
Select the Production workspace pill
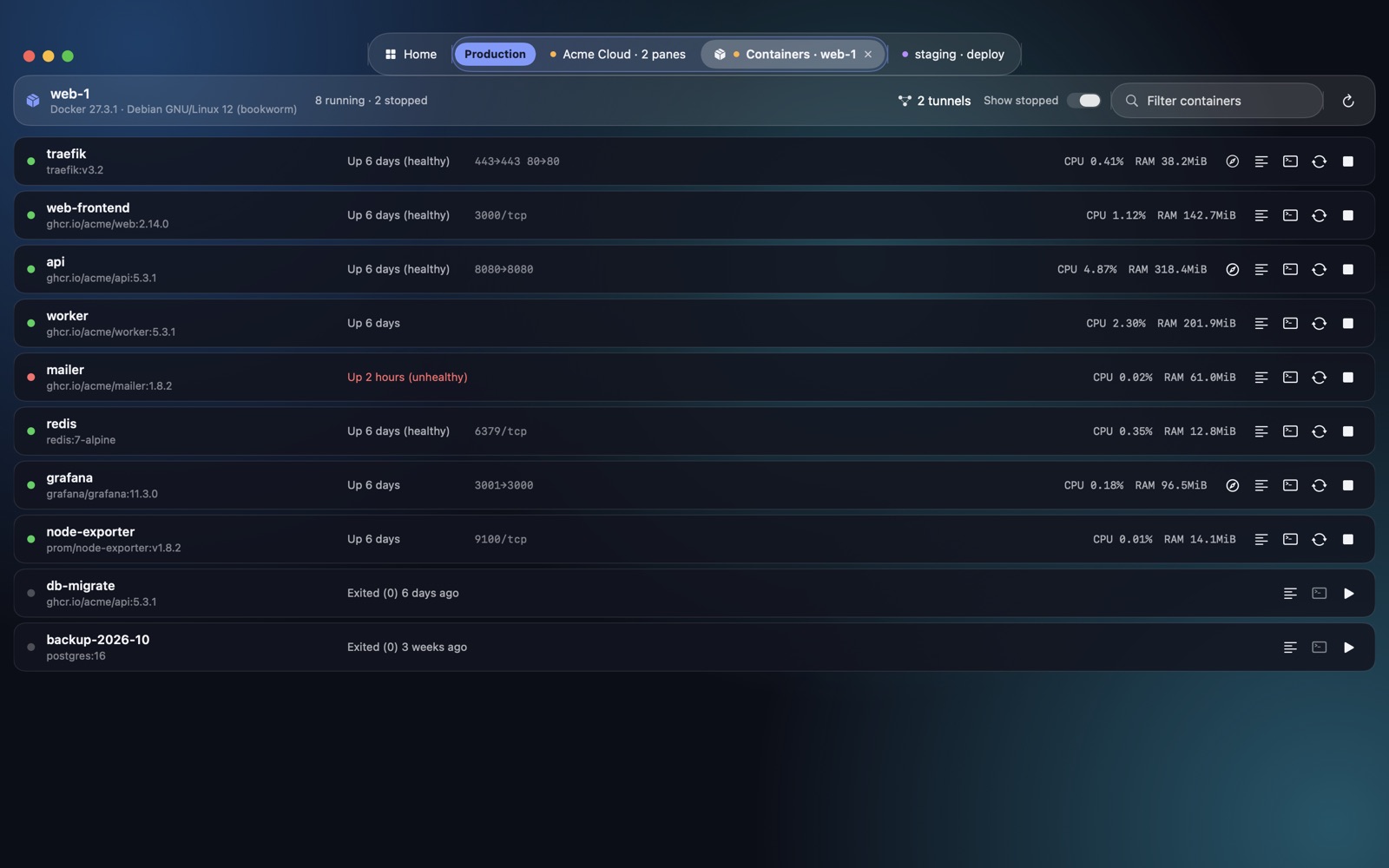(x=495, y=54)
